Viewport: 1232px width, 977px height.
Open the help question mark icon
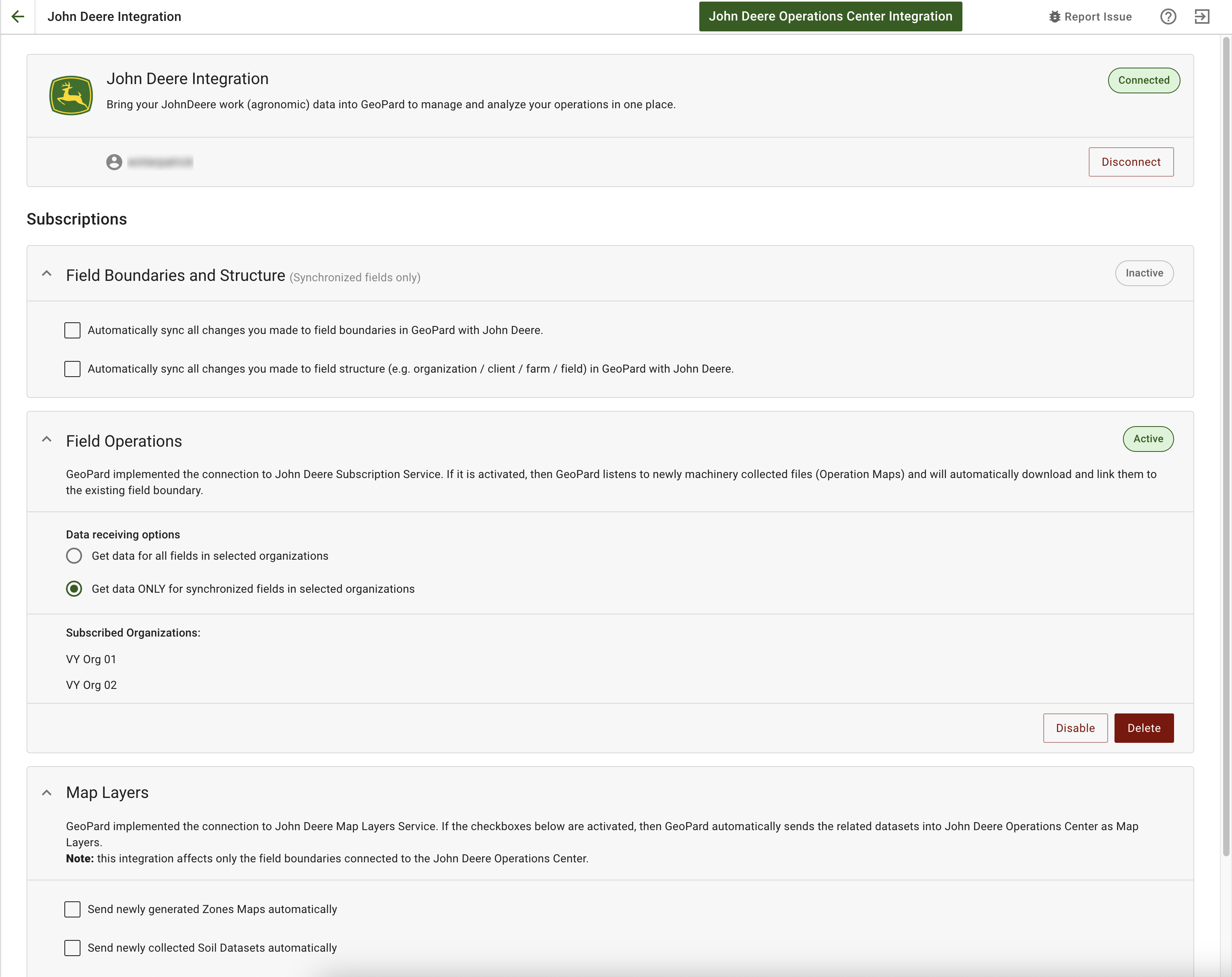point(1168,16)
